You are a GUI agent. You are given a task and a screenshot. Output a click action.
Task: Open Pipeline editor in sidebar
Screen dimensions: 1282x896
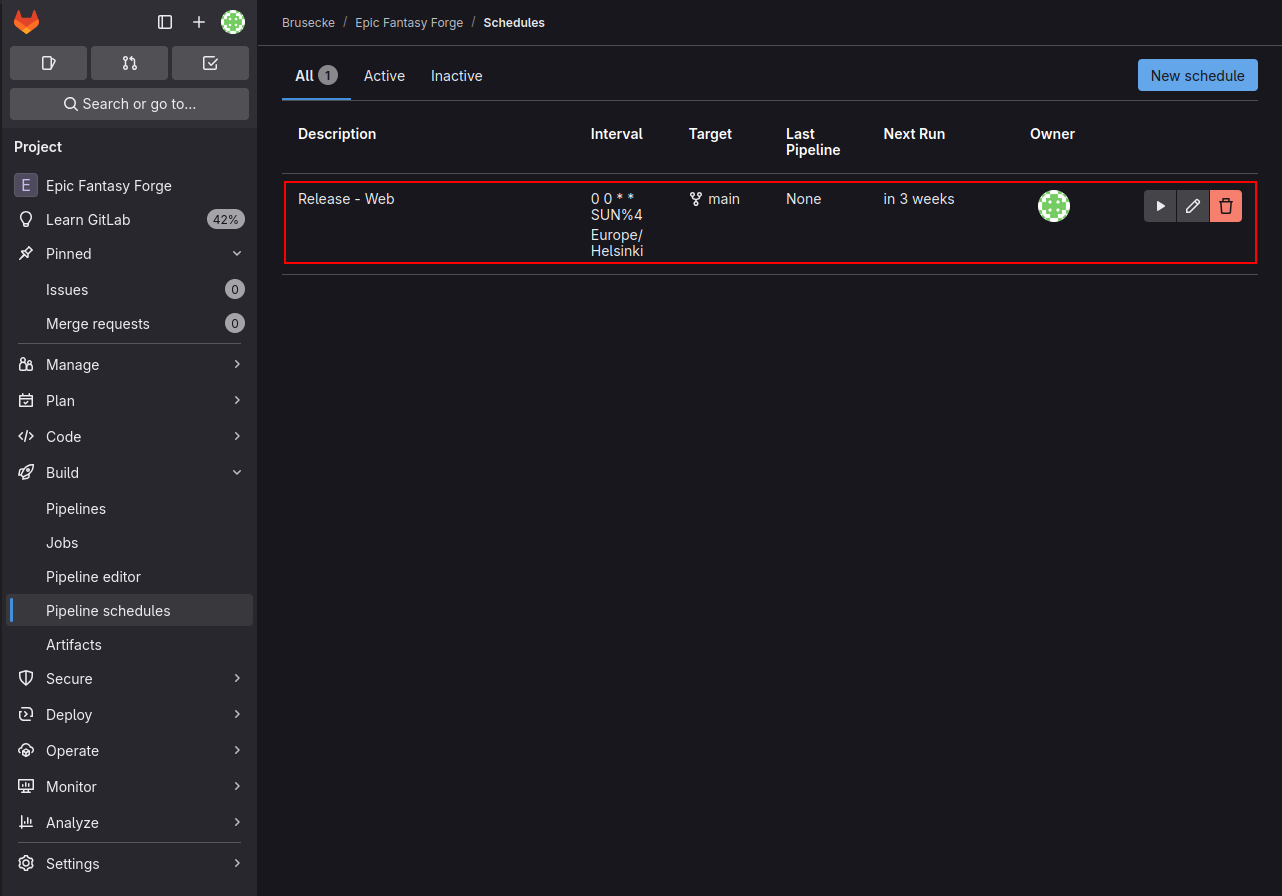point(130,577)
